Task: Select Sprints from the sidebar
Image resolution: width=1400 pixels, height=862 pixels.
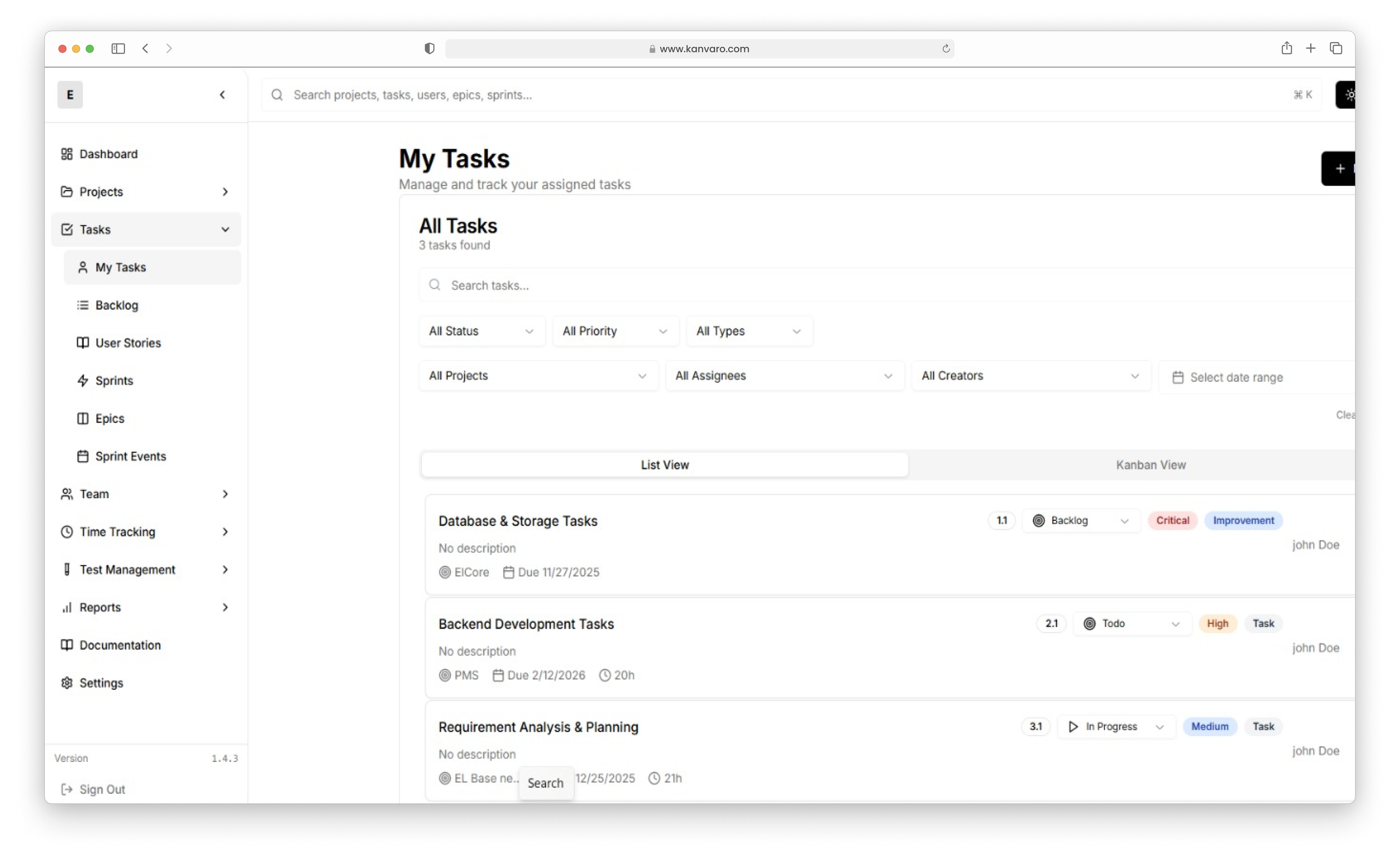Action: (x=114, y=380)
